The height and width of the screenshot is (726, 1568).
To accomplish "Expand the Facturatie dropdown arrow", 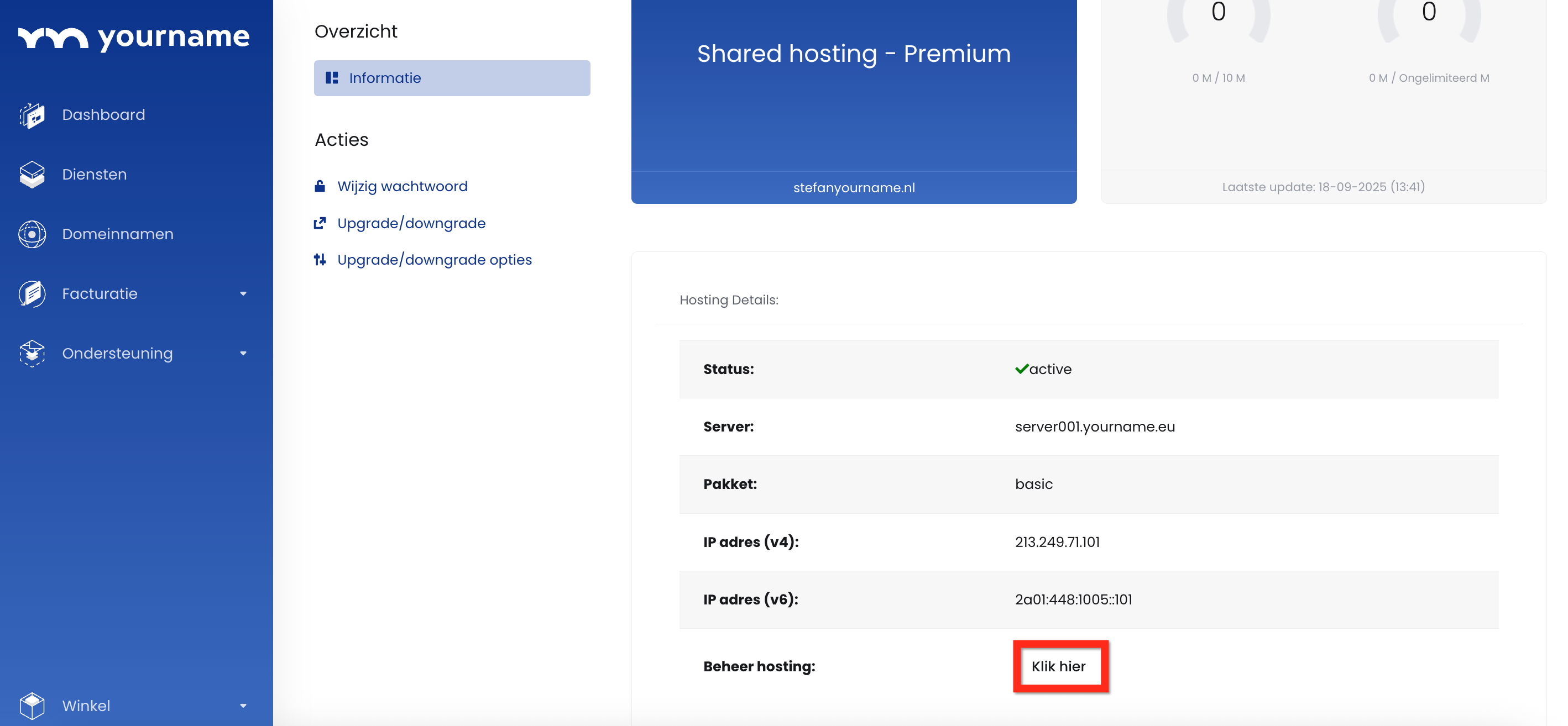I will [x=243, y=294].
